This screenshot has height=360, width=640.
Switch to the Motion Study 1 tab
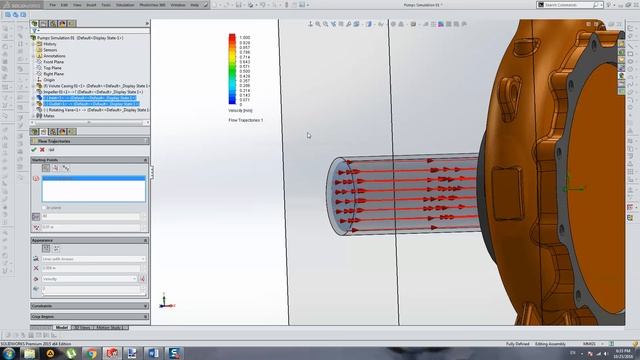click(x=109, y=327)
